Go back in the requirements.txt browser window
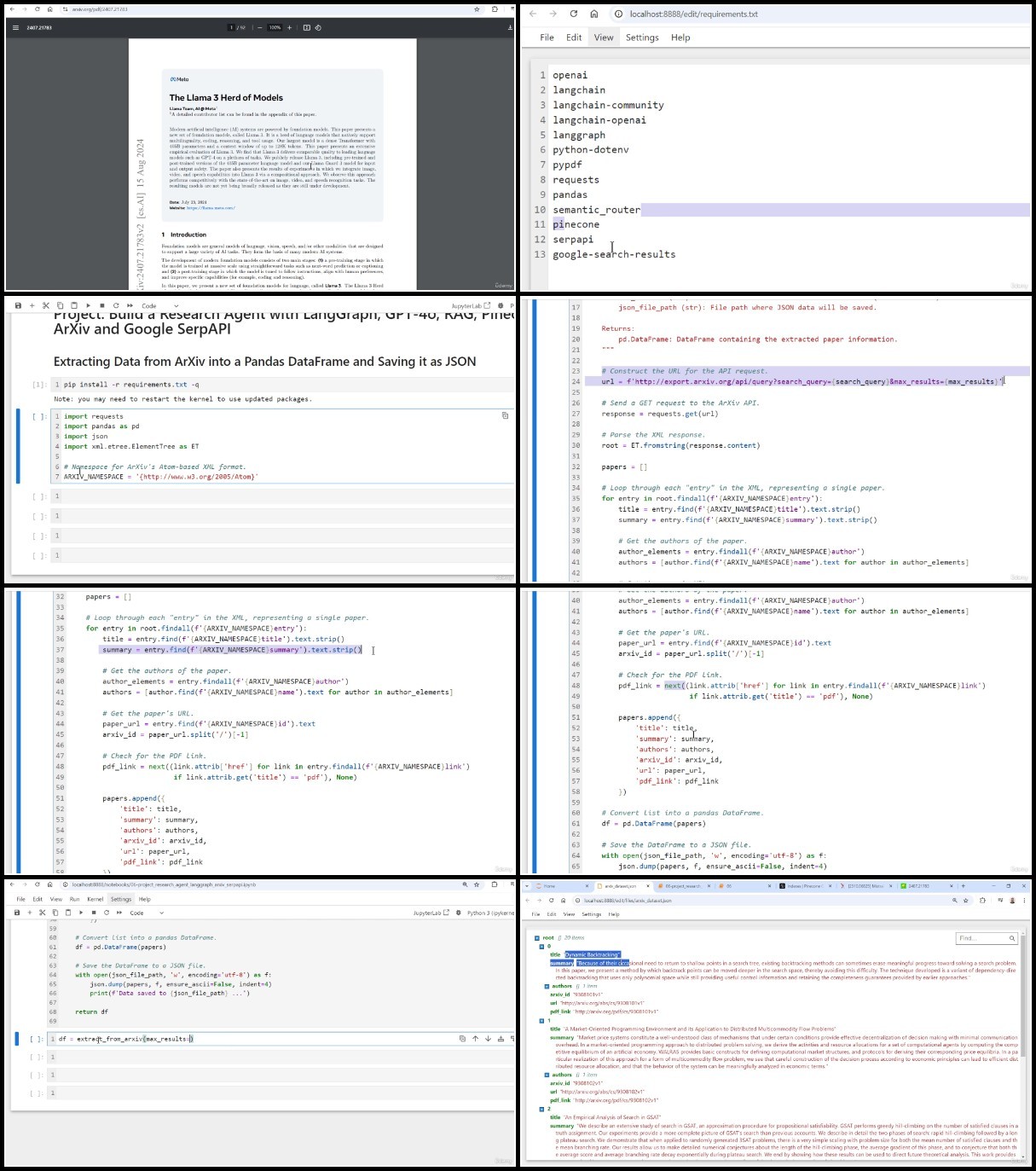 (532, 14)
